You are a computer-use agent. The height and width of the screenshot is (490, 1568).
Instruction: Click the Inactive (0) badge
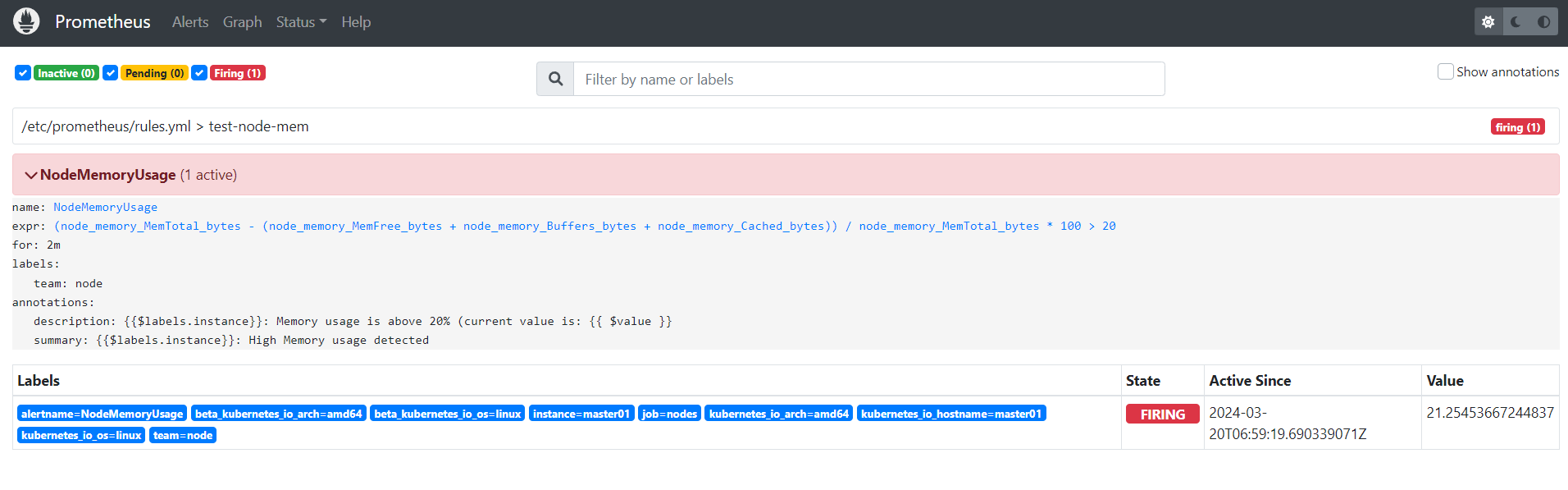click(x=66, y=73)
